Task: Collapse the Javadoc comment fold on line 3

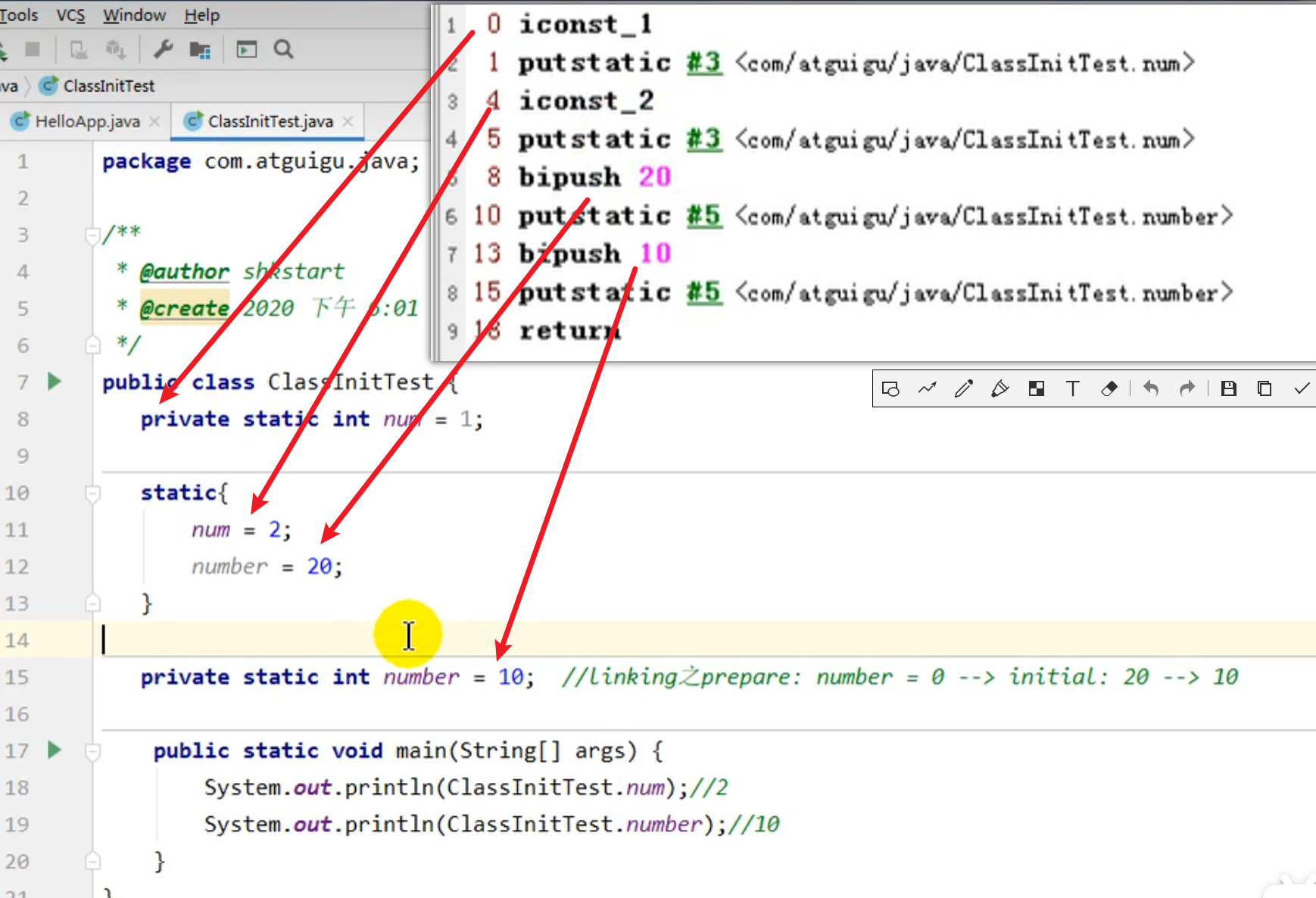Action: click(x=92, y=235)
